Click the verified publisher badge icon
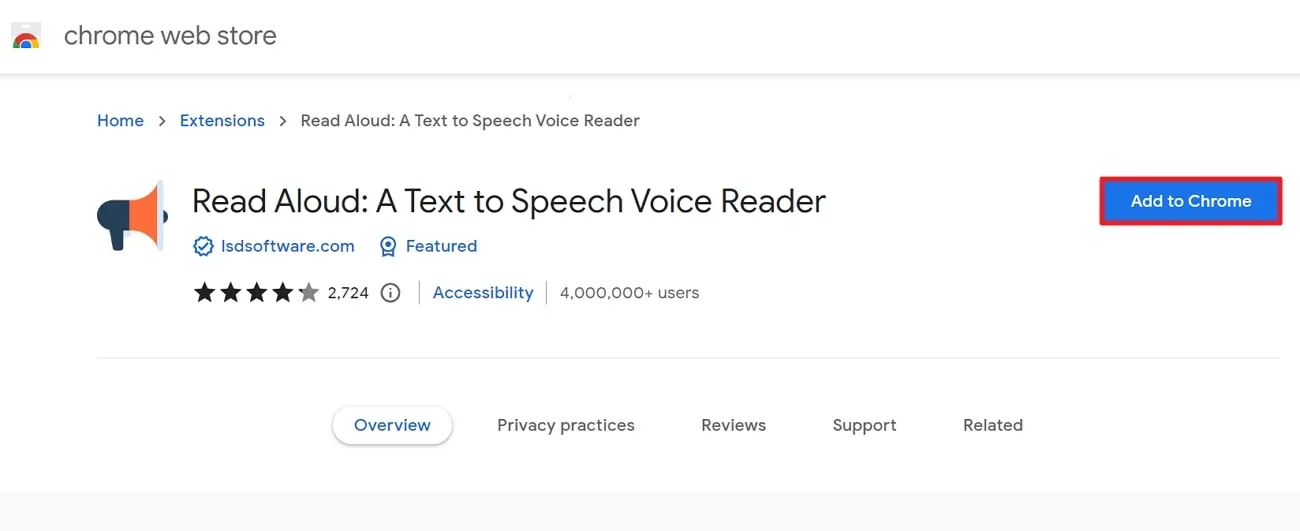The image size is (1300, 531). point(203,246)
